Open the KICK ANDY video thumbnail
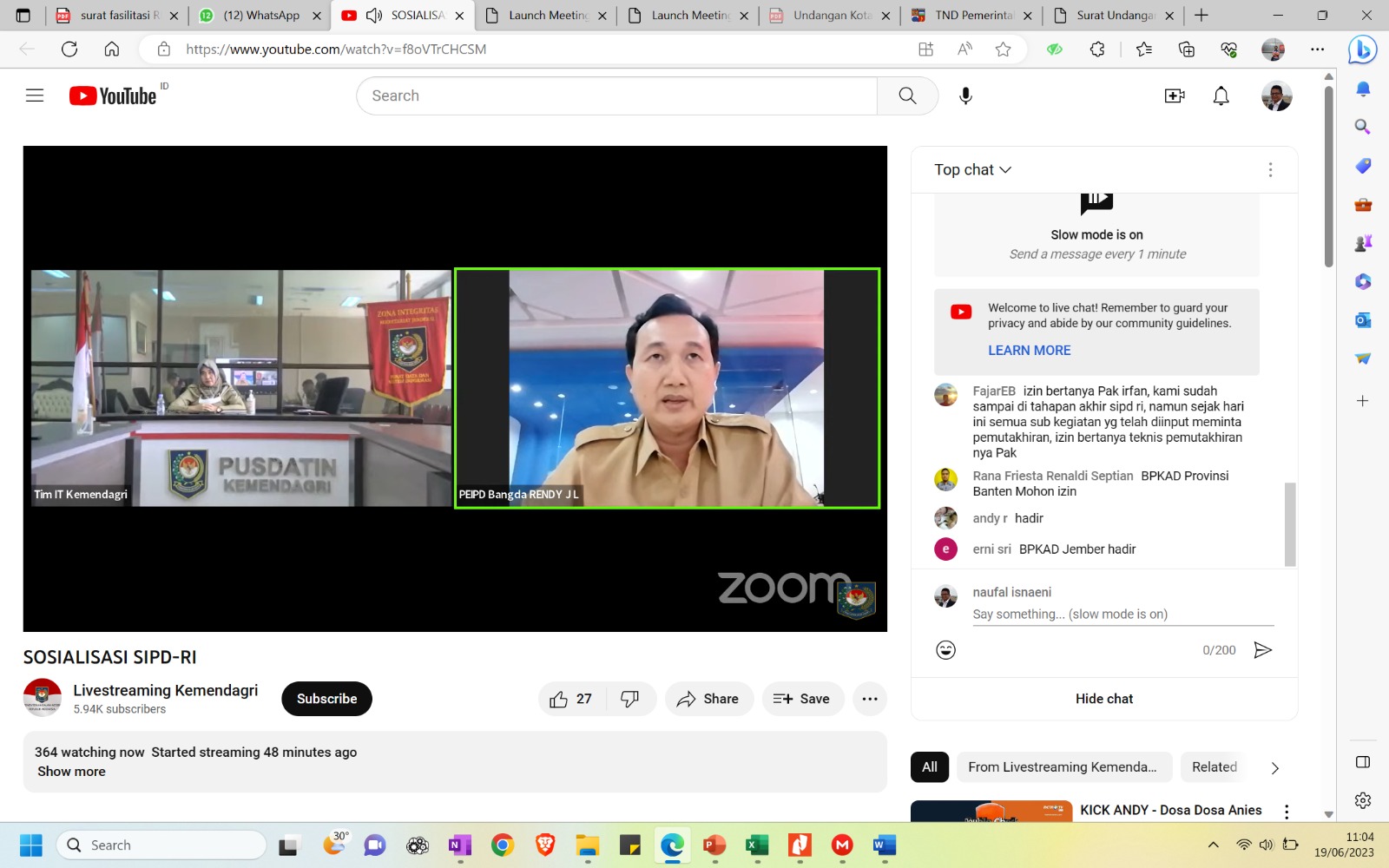 pos(991,812)
